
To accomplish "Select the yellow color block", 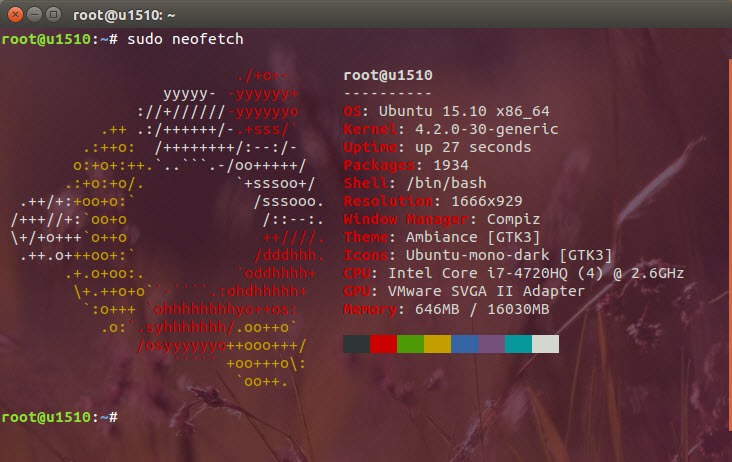I will pyautogui.click(x=437, y=345).
